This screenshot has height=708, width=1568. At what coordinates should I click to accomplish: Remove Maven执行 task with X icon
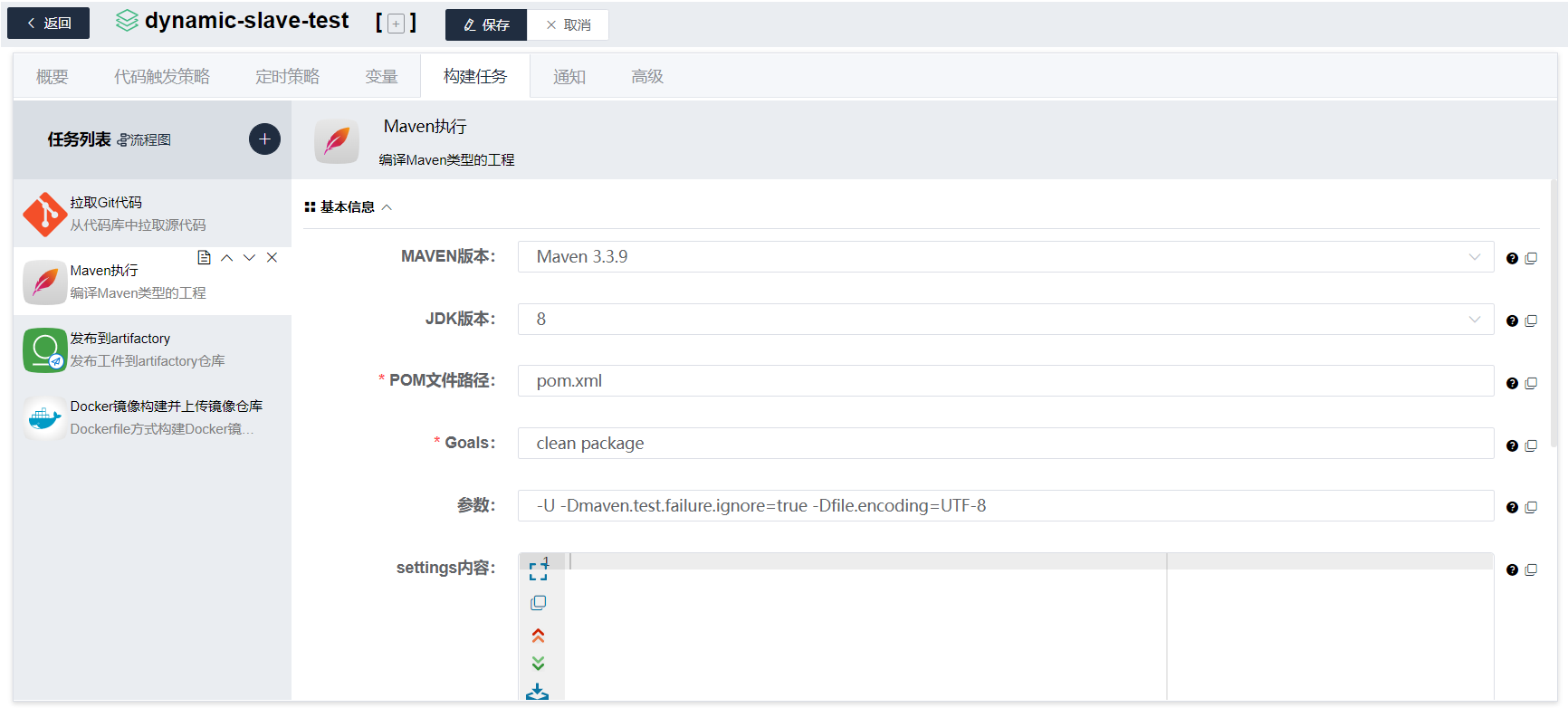tap(272, 258)
